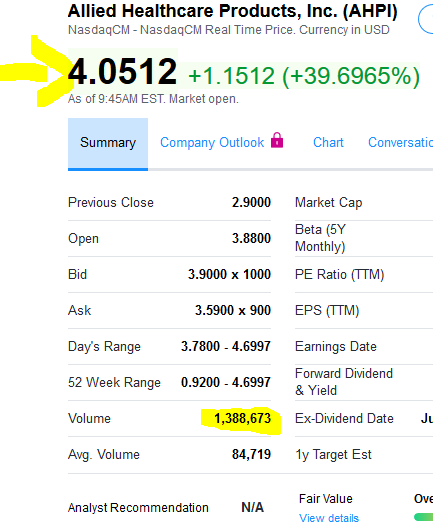Open the Conversations tab
This screenshot has width=433, height=530.
pyautogui.click(x=401, y=142)
